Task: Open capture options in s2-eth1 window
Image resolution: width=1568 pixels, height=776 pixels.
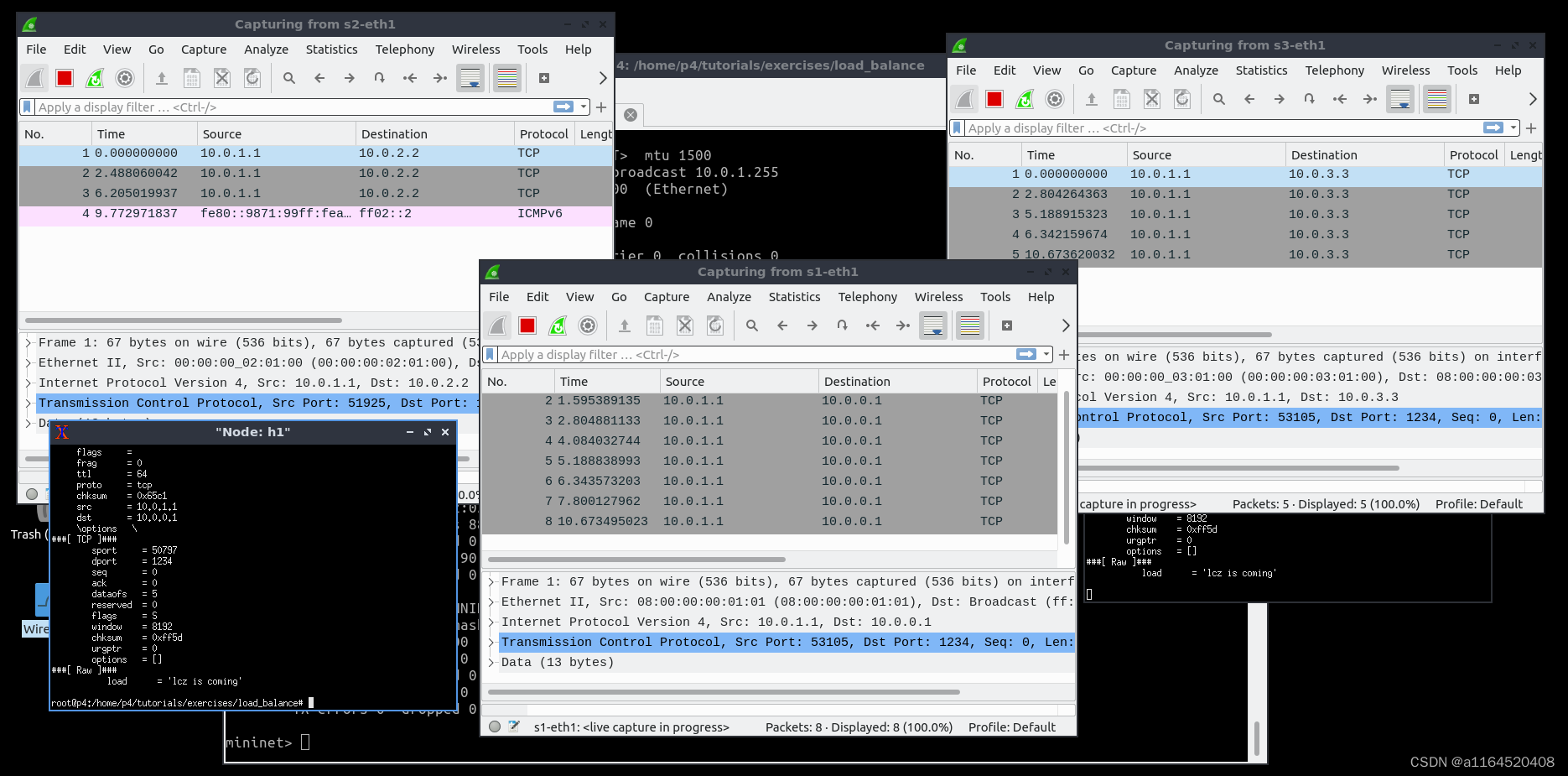Action: [125, 78]
